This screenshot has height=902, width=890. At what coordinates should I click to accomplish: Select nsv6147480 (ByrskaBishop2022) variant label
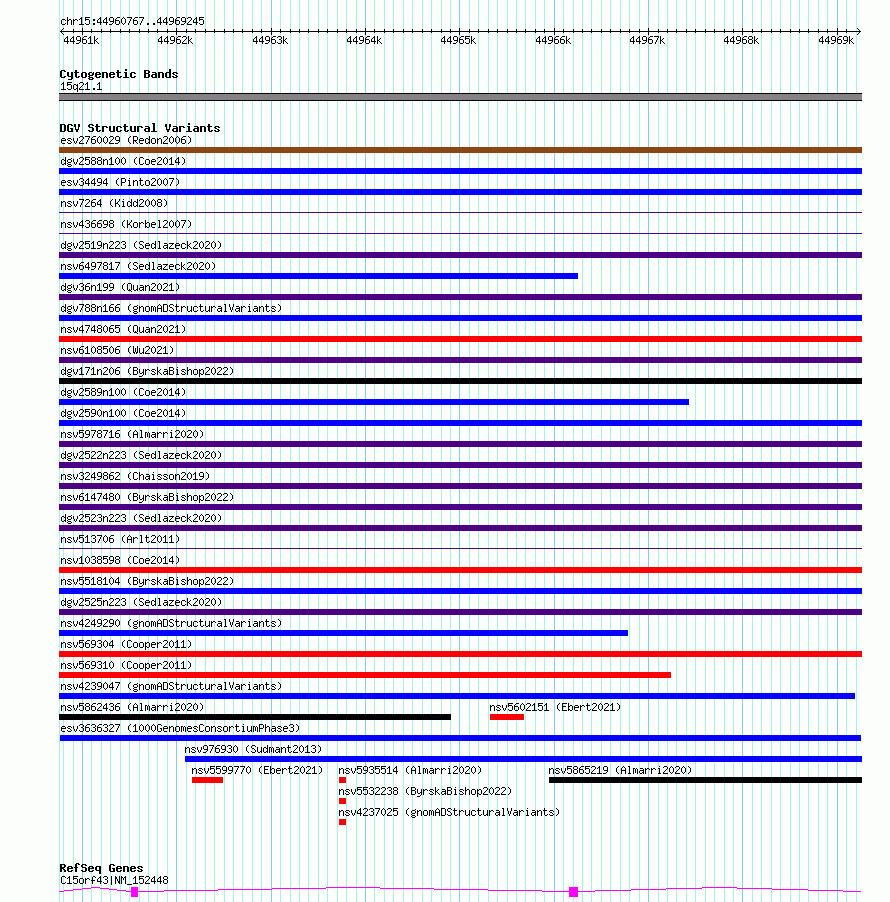(147, 497)
